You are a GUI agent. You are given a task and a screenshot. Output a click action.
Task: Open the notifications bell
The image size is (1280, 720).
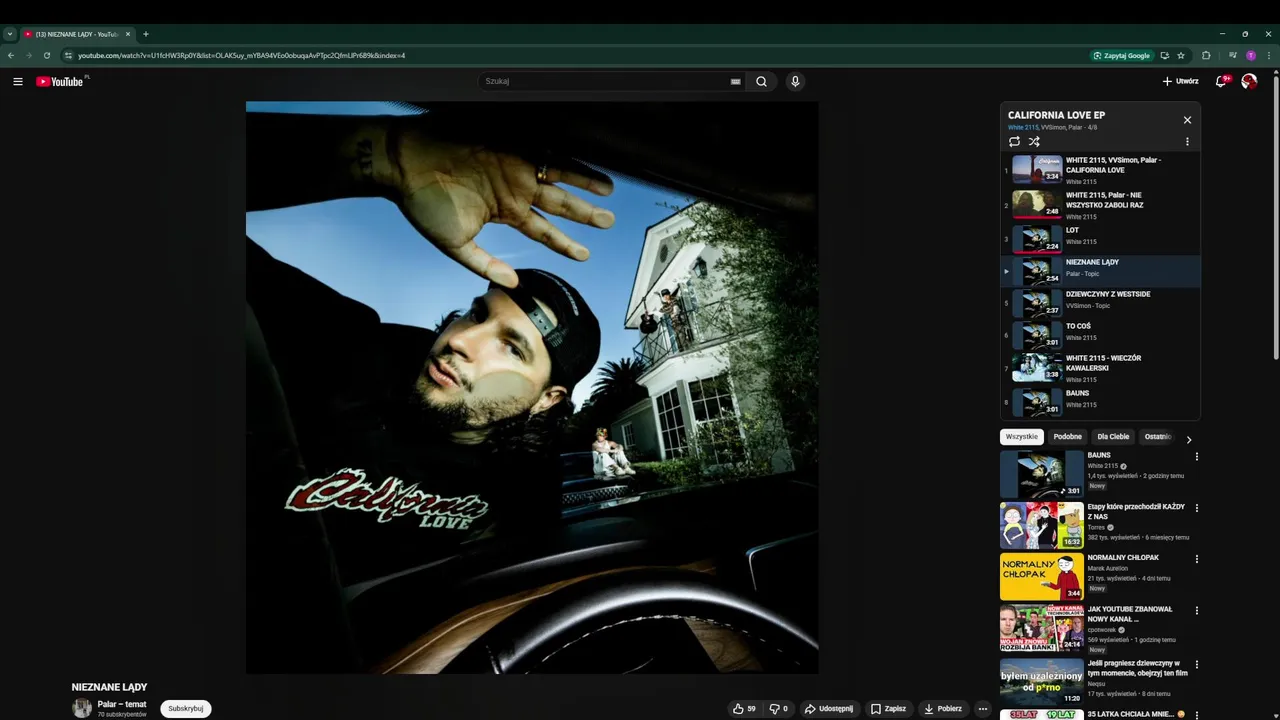tap(1221, 82)
